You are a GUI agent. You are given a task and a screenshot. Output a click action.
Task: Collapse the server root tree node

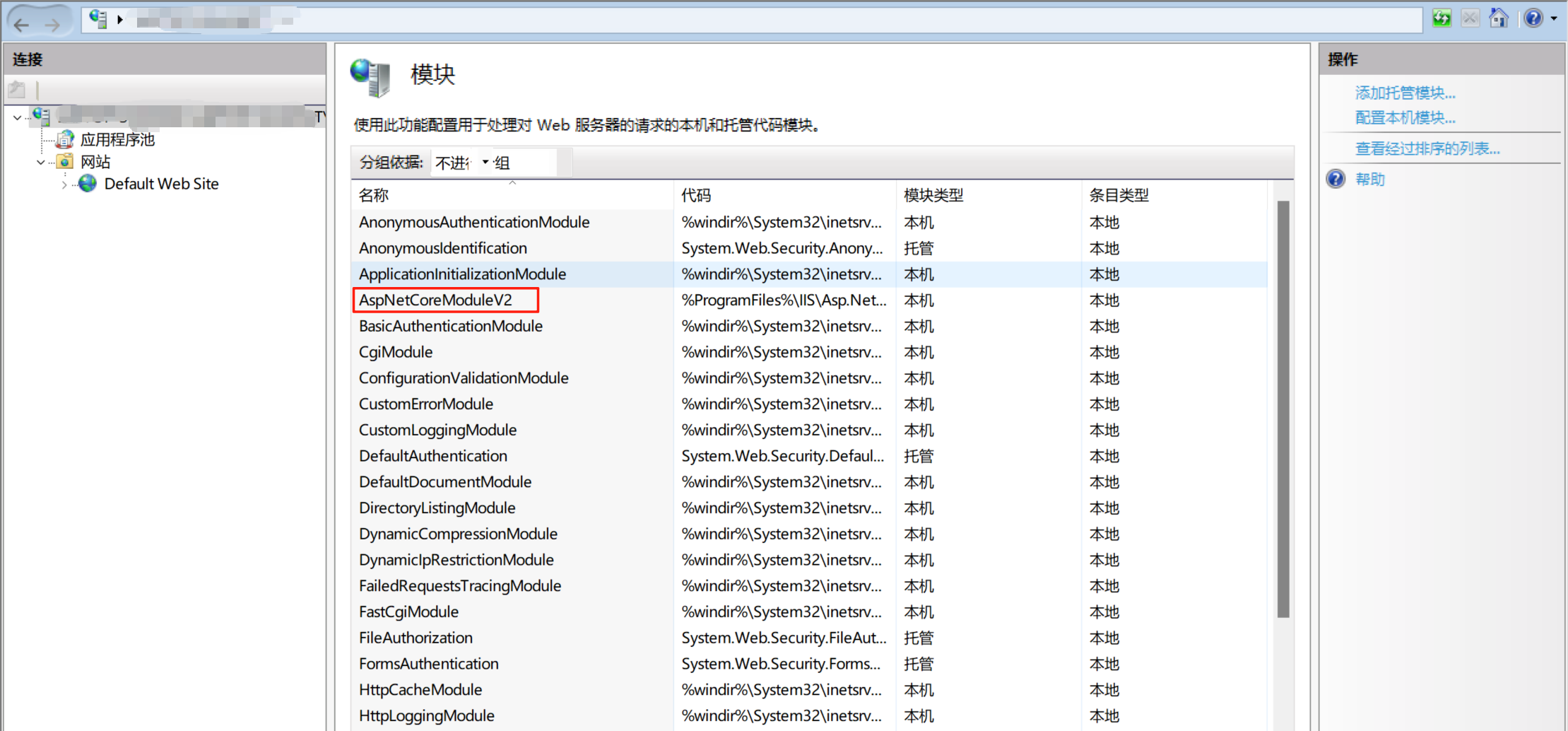(17, 117)
